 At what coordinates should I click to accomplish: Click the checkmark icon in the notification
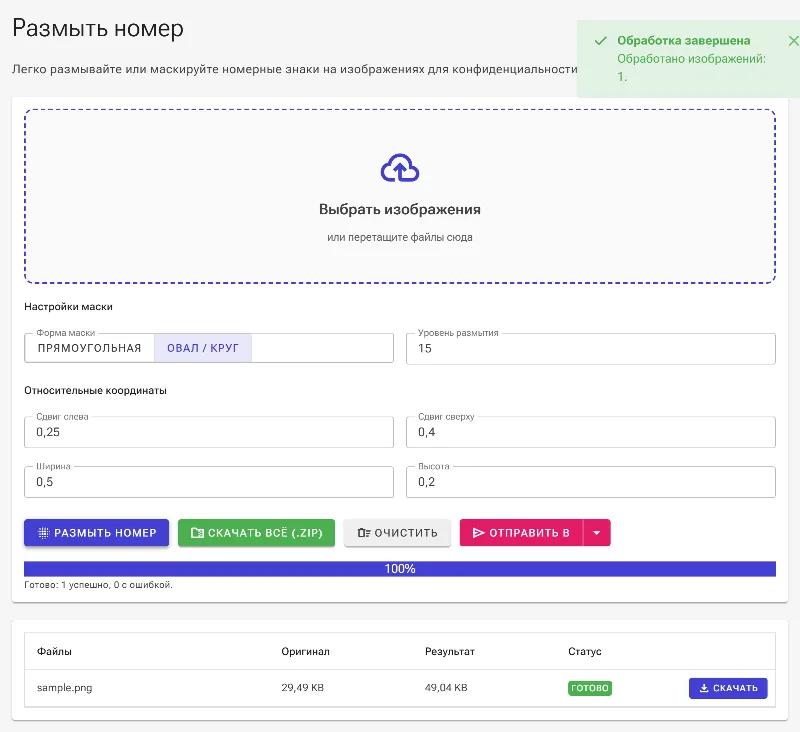click(601, 41)
